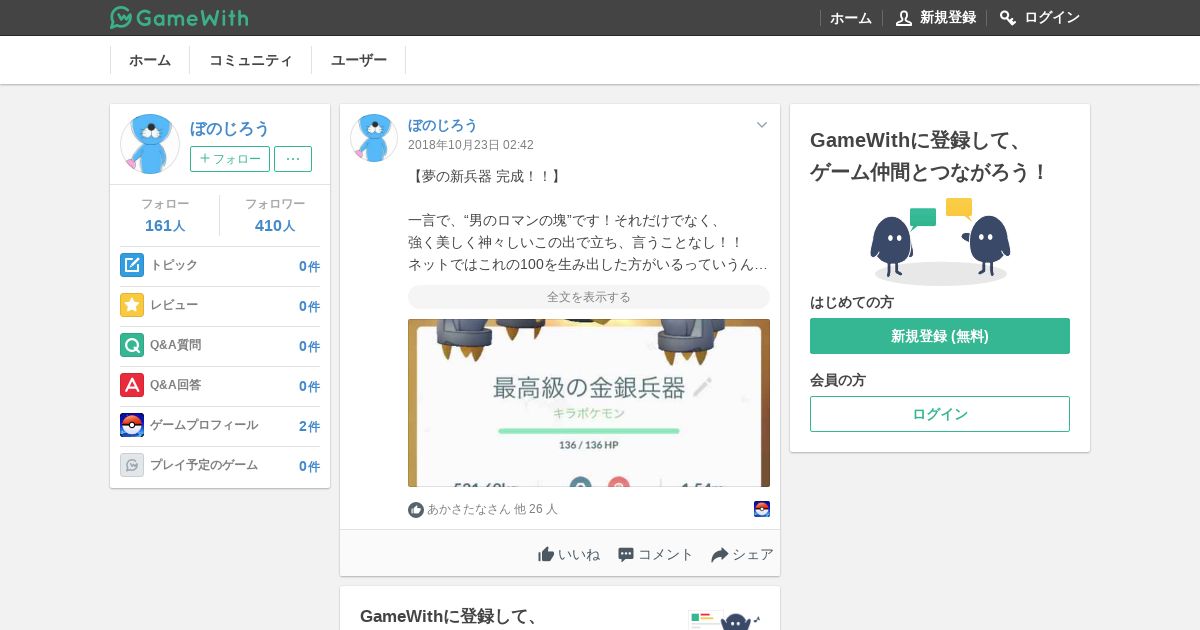Viewport: 1200px width, 630px height.
Task: Click プレイ予定のゲーム label
Action: click(204, 465)
